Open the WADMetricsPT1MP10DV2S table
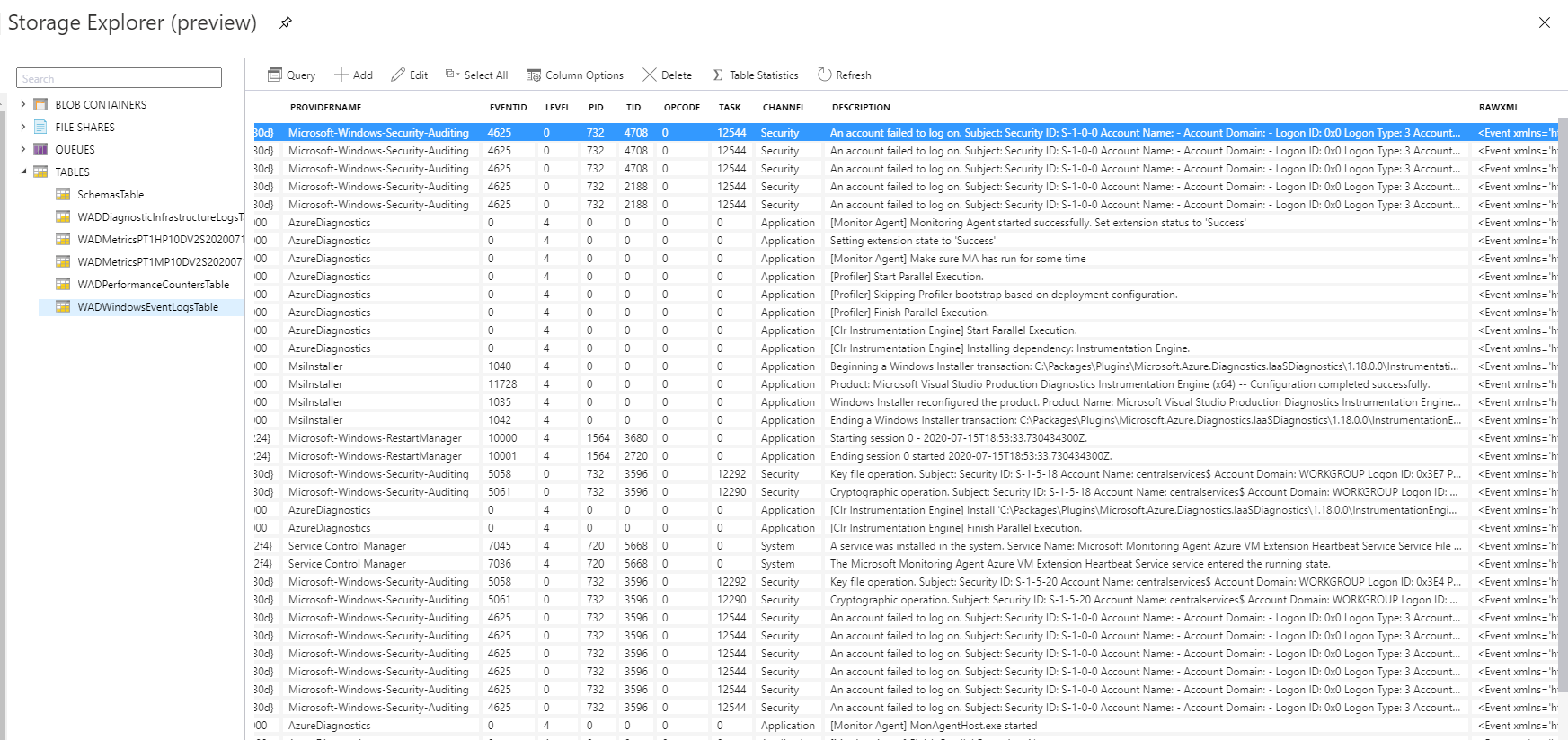 (x=161, y=261)
